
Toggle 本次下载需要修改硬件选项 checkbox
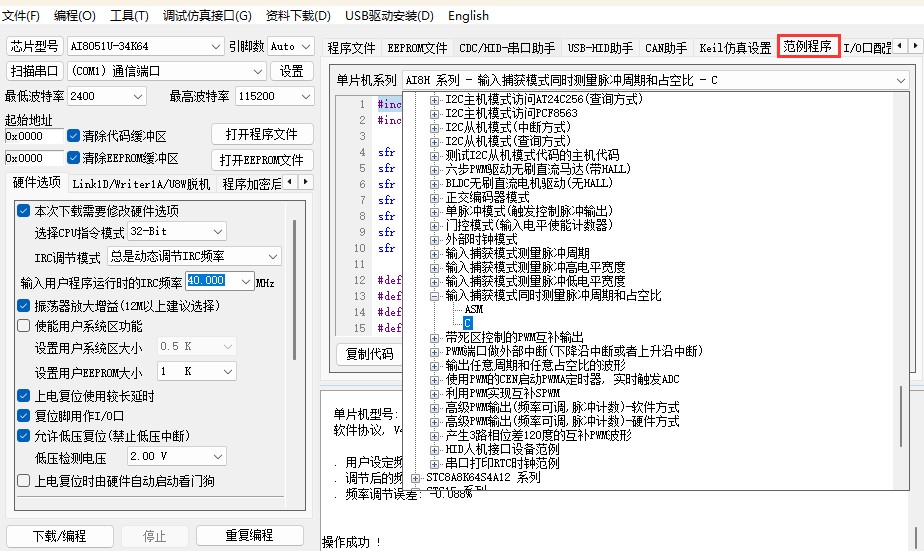point(24,210)
